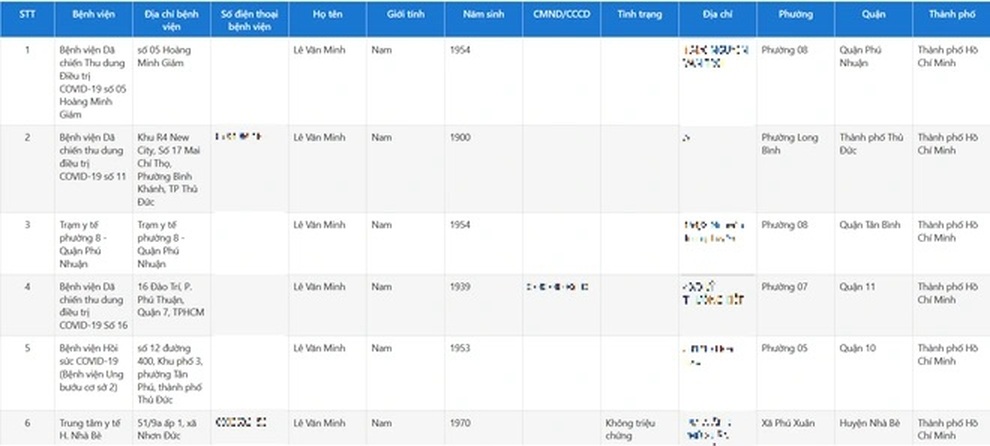The image size is (990, 446).
Task: Click 'Thành phố Hồ Chí Minh' in row 1
Action: (949, 56)
